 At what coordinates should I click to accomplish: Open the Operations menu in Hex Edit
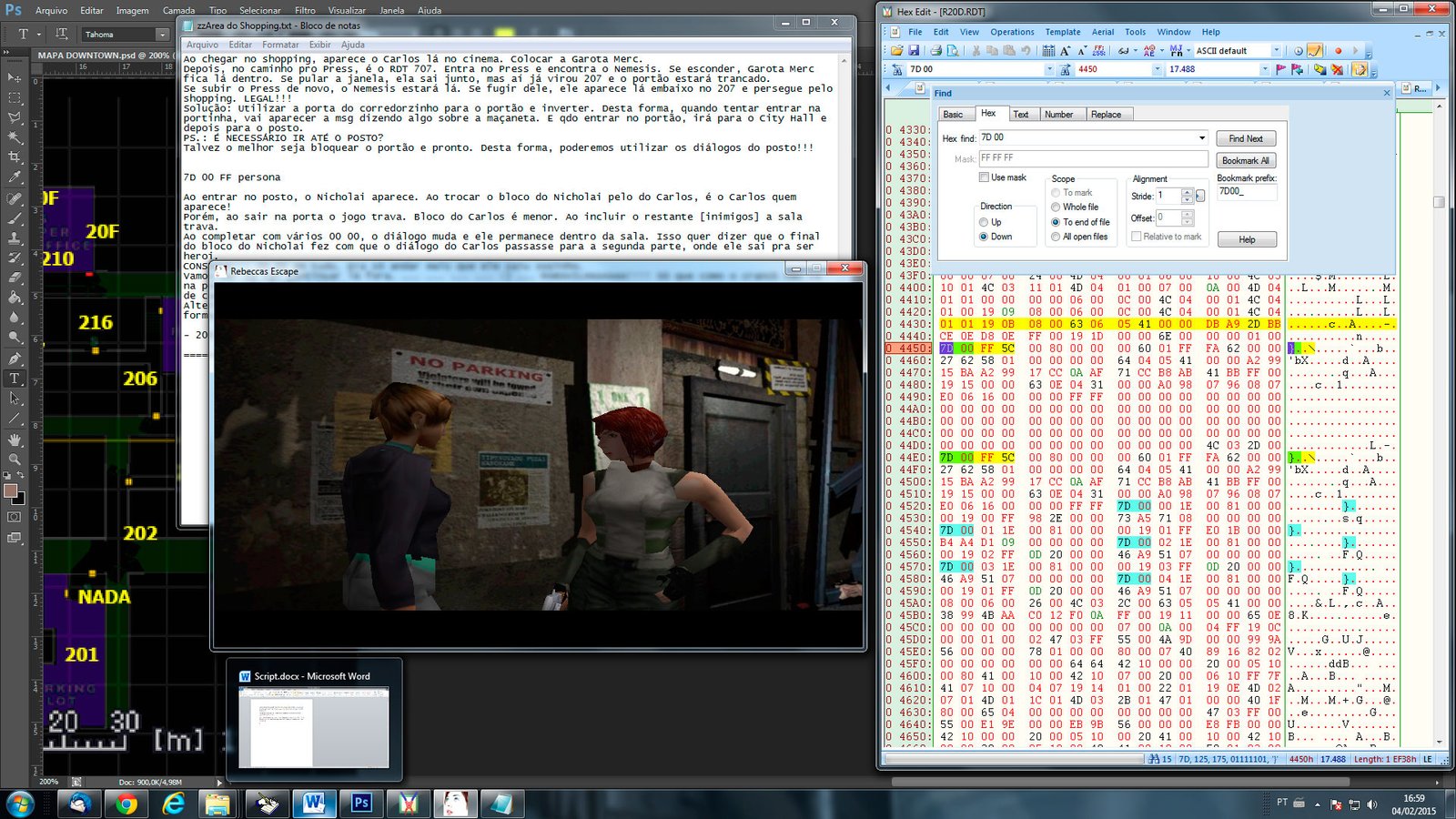[1012, 32]
